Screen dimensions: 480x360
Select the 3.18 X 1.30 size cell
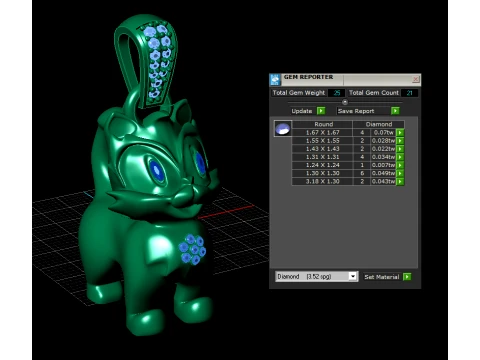click(322, 181)
